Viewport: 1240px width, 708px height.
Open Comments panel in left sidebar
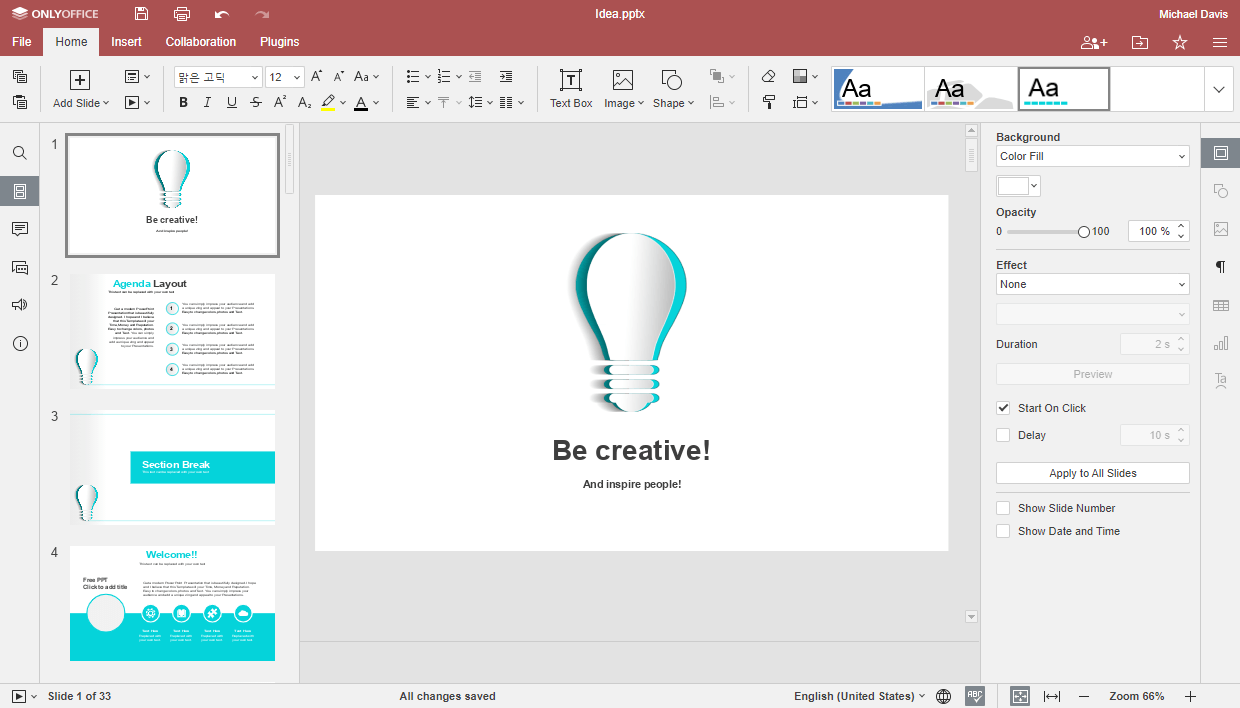[x=19, y=229]
